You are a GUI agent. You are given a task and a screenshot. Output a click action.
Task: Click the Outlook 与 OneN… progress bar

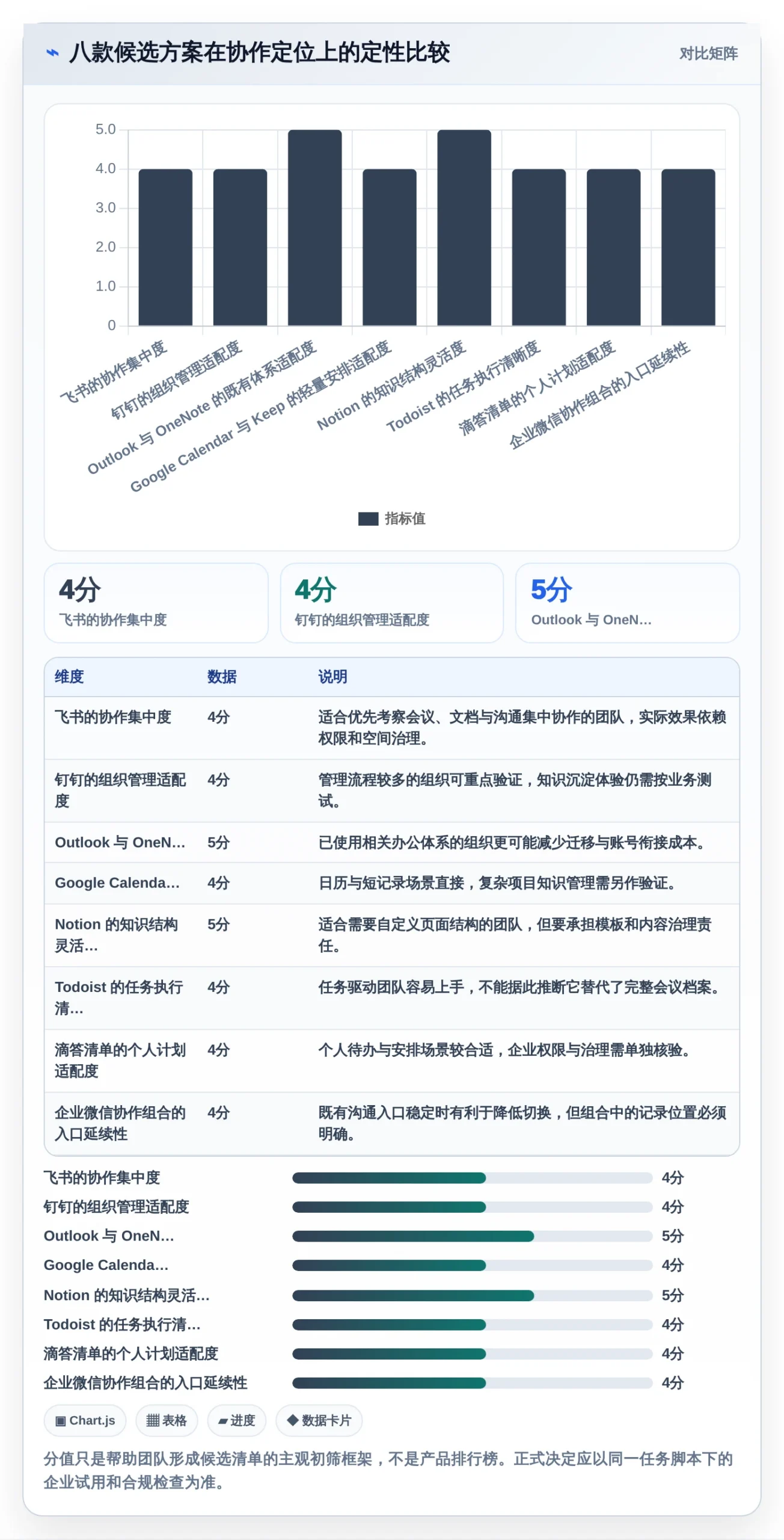472,1236
